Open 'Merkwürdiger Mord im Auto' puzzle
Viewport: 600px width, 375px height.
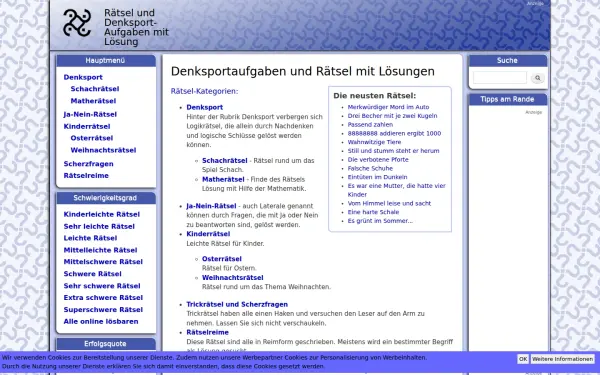(388, 107)
